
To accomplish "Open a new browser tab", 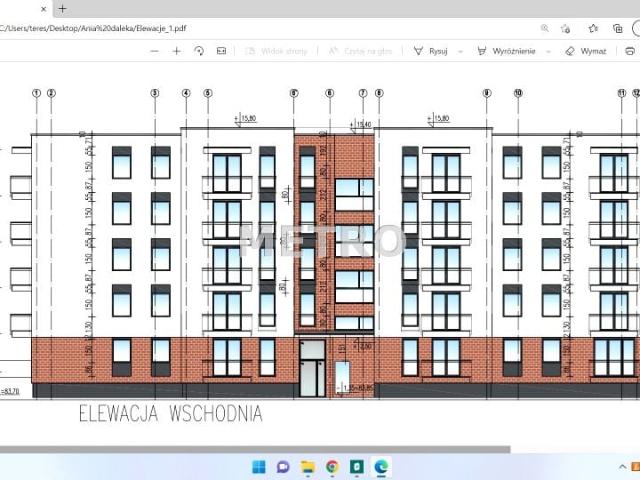I will tap(62, 8).
